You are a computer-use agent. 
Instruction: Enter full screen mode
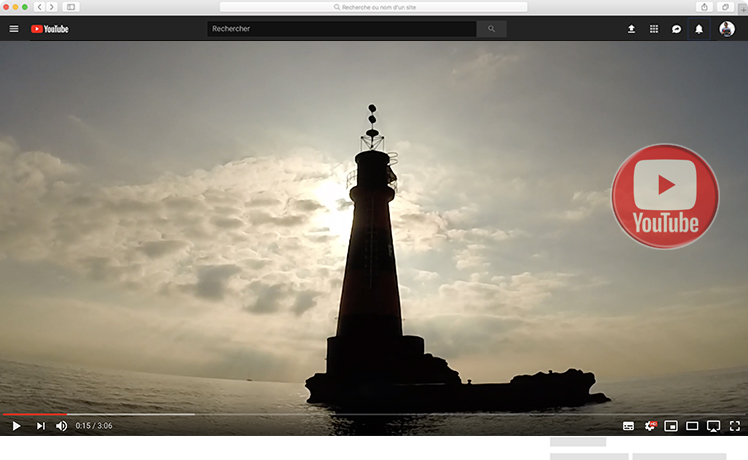[x=735, y=426]
